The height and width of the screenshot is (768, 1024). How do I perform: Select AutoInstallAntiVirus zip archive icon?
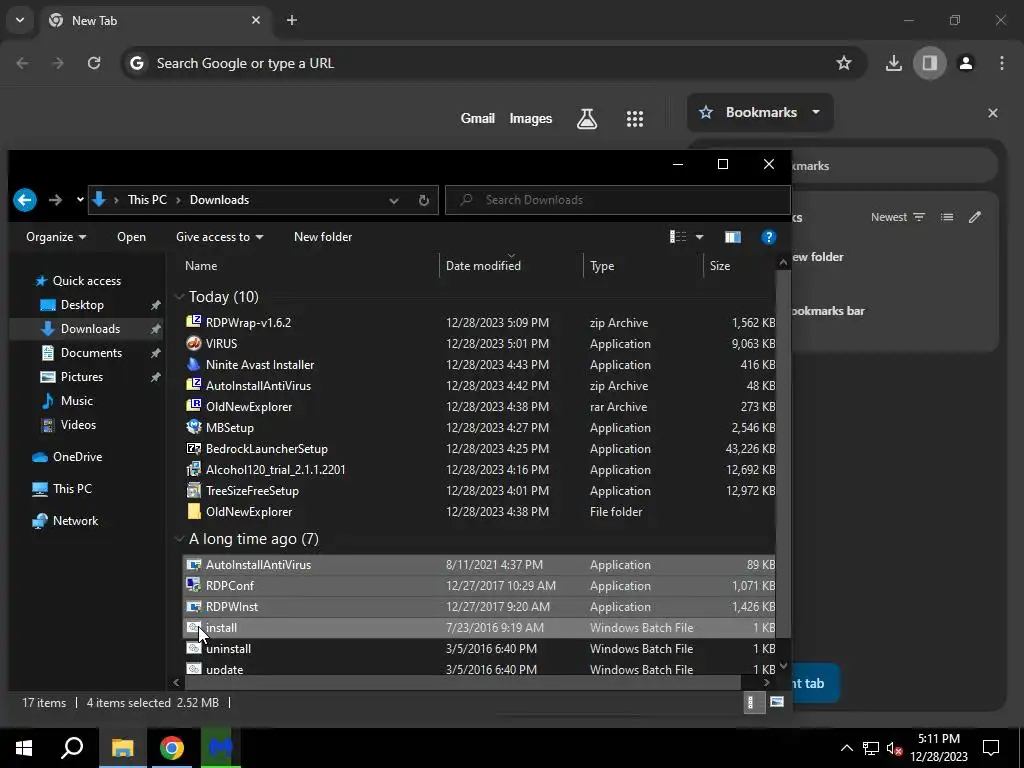(193, 385)
